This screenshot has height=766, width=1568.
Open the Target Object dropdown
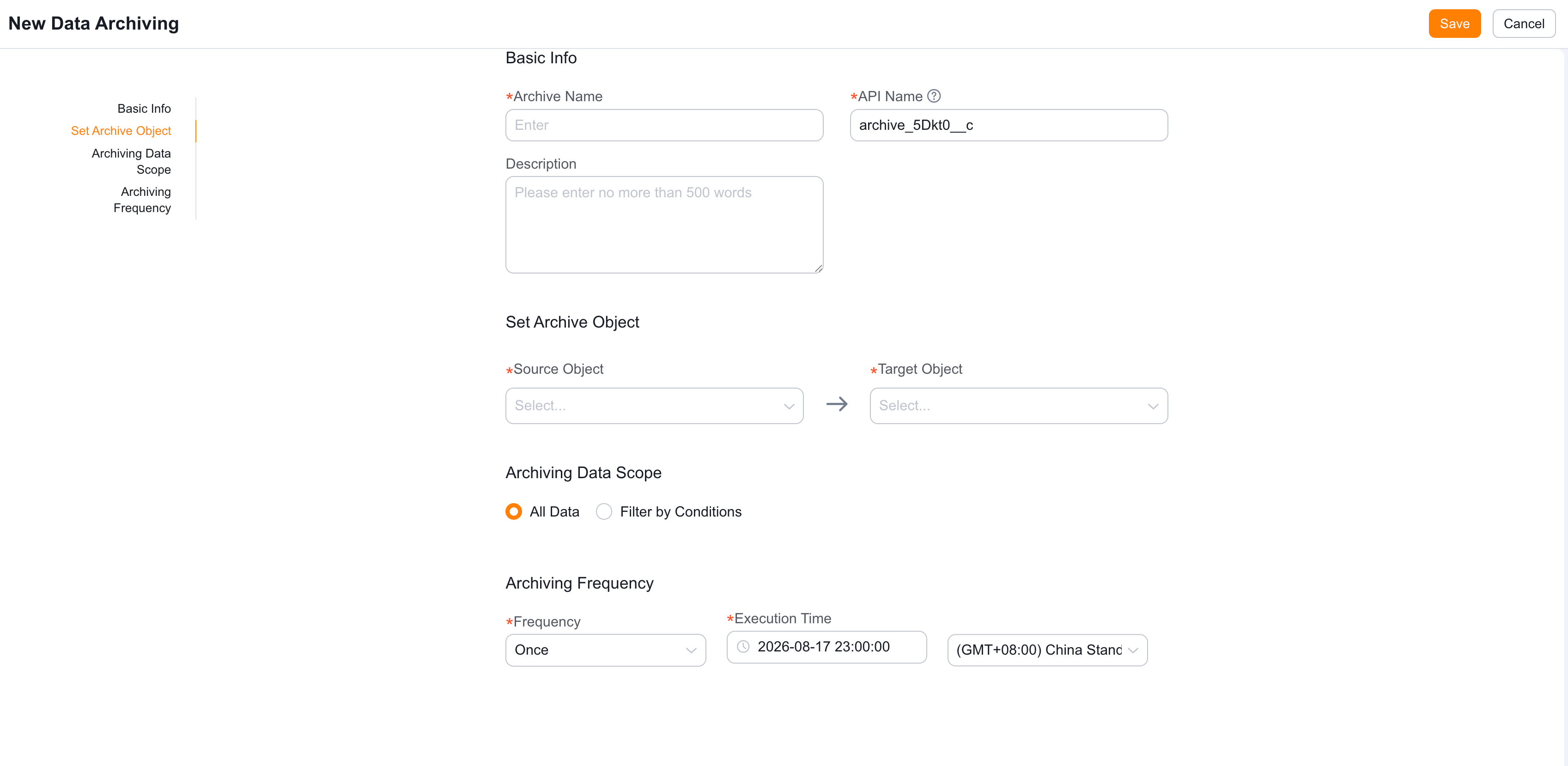click(1018, 406)
